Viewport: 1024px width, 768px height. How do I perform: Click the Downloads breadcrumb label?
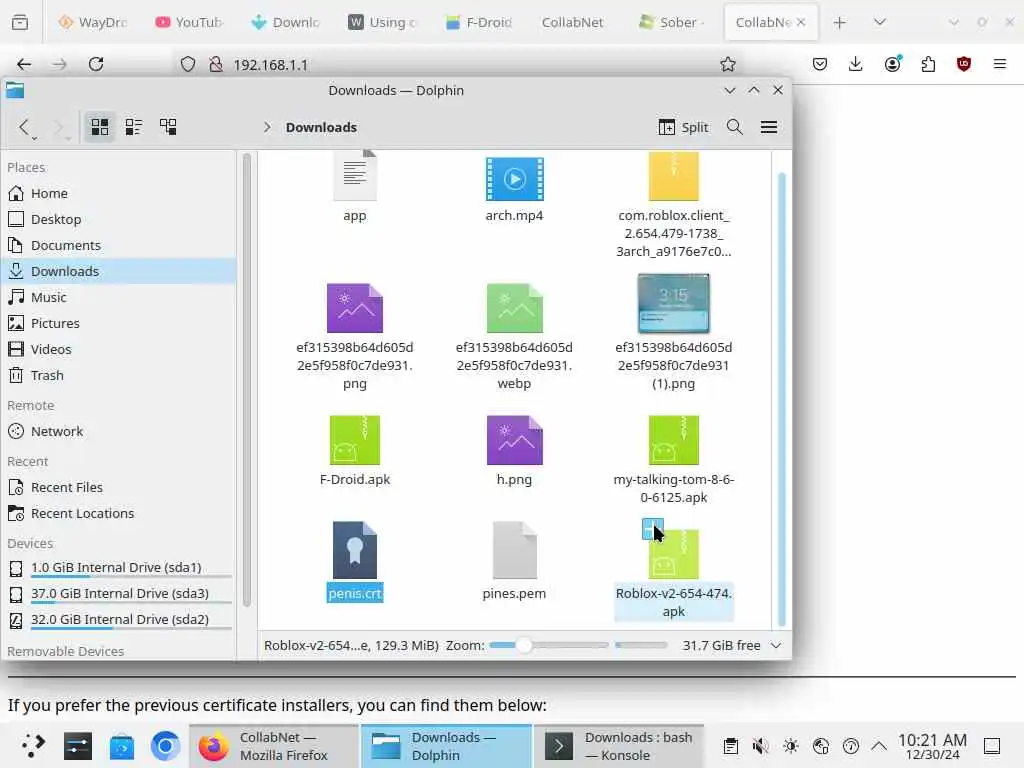pyautogui.click(x=321, y=127)
